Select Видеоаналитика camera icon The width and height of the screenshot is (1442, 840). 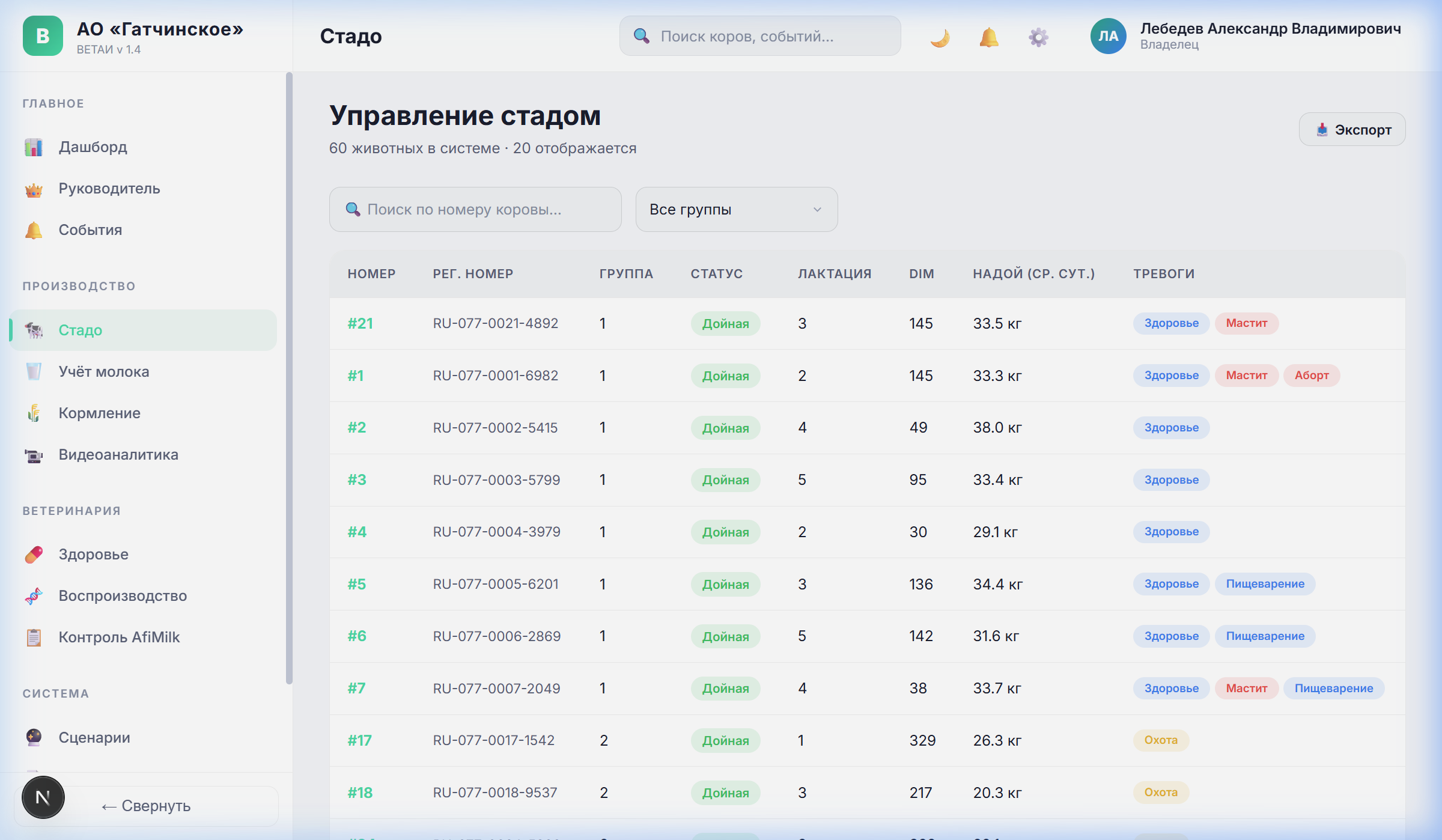(34, 455)
